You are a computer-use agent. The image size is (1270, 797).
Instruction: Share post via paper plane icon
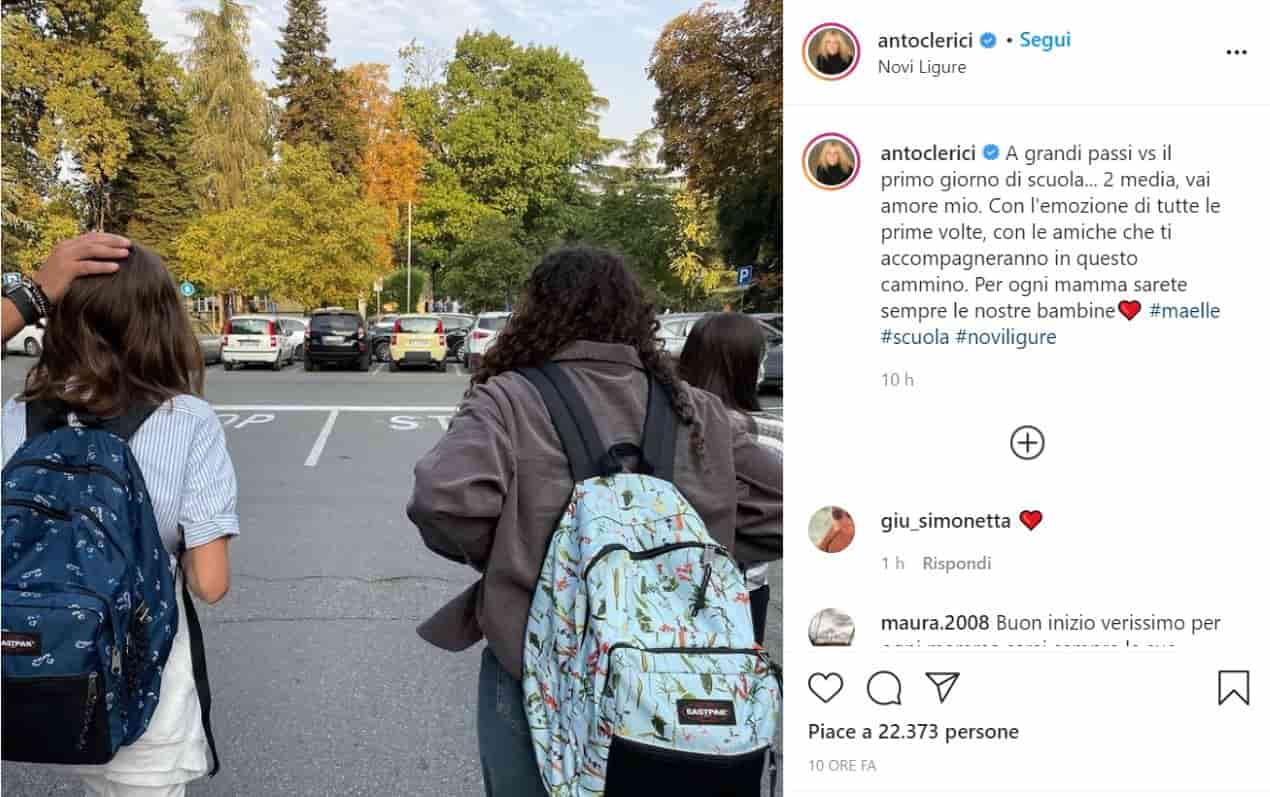(942, 687)
